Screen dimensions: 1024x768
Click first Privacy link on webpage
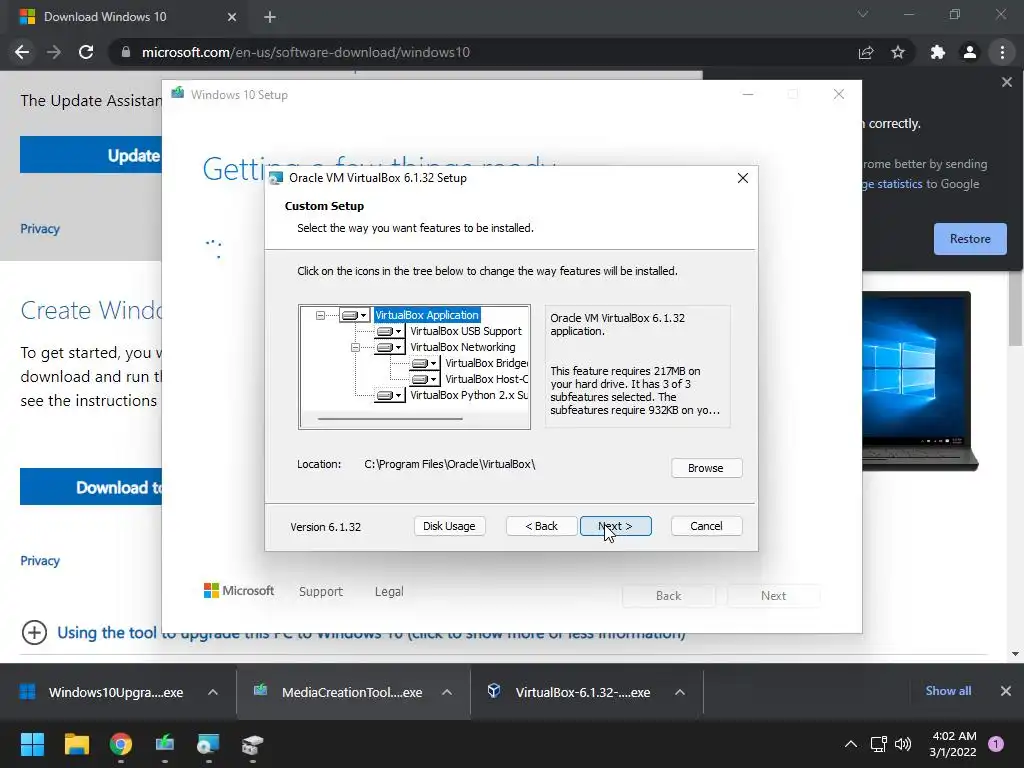(x=40, y=229)
